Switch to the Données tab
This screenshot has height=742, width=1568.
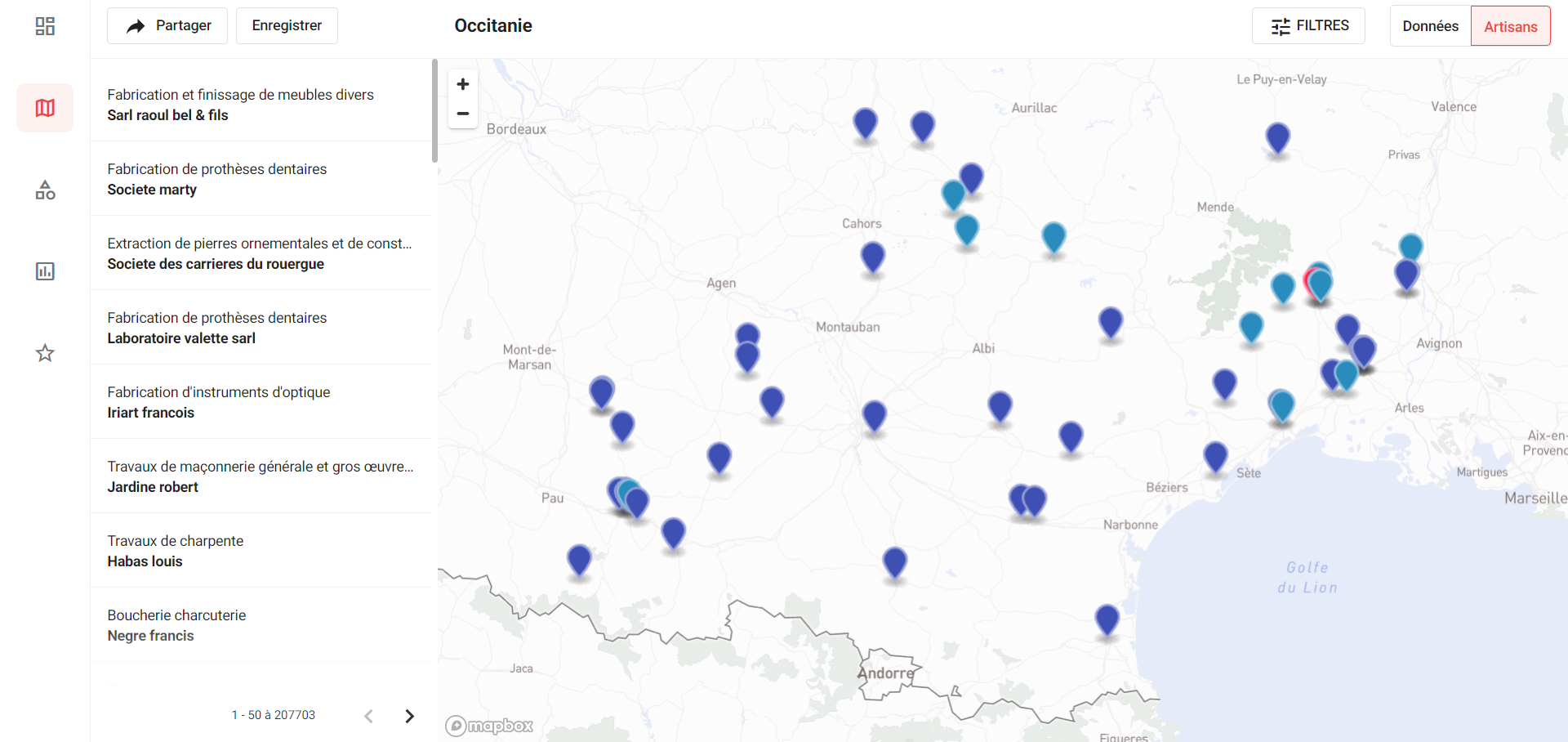[1431, 25]
